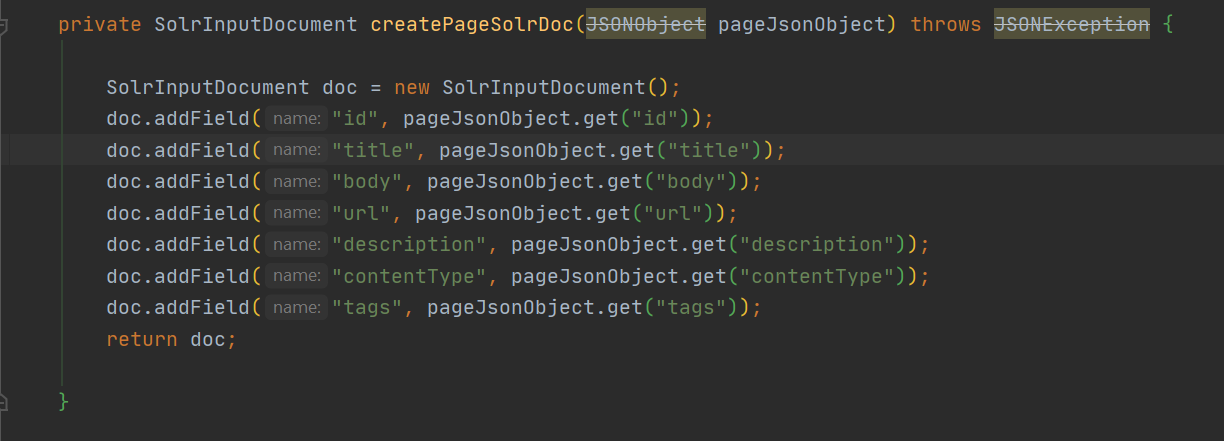Click name: hint on the "id" line
1224x441 pixels.
297,119
